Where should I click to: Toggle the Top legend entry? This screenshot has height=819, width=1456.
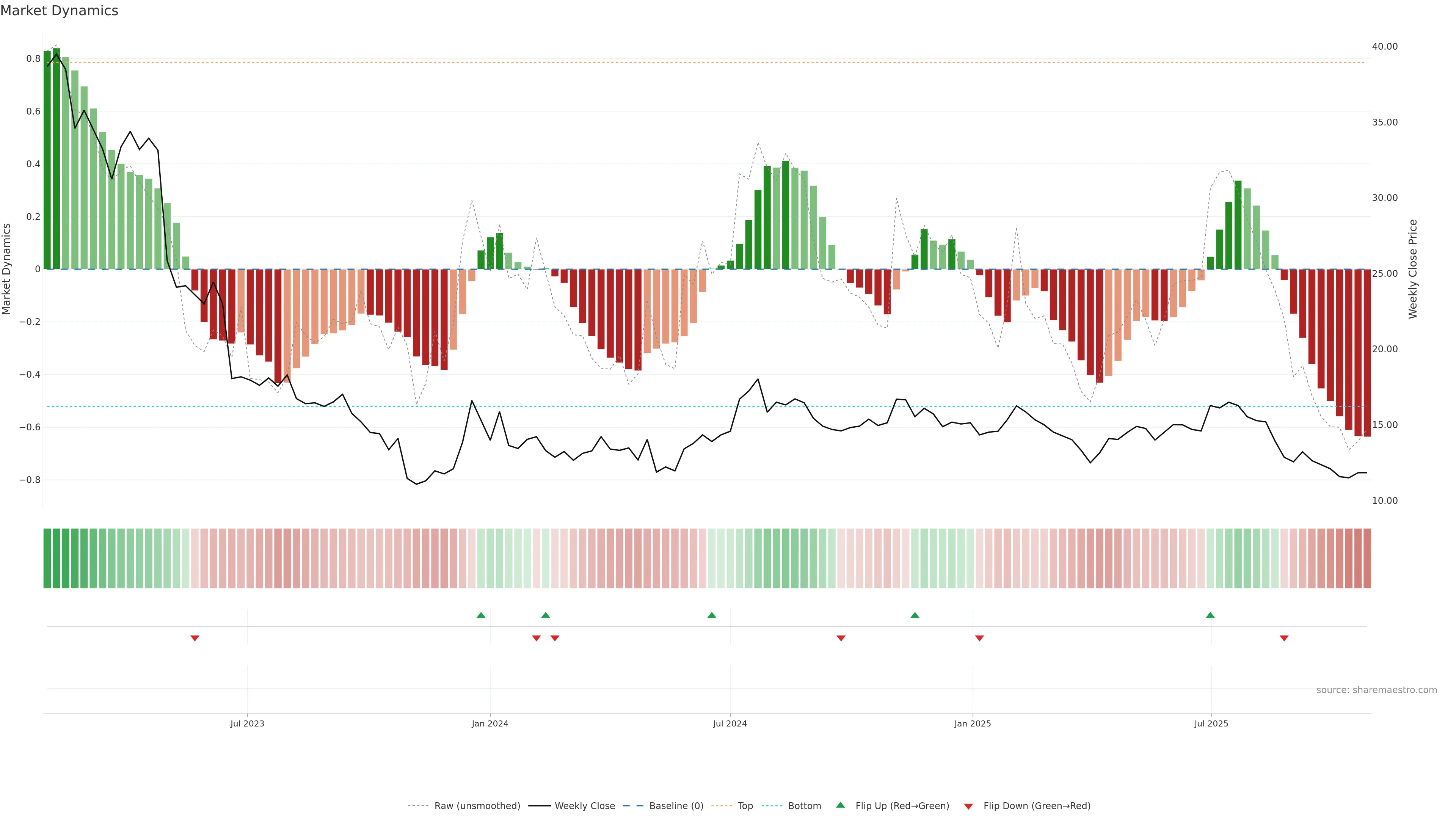745,806
